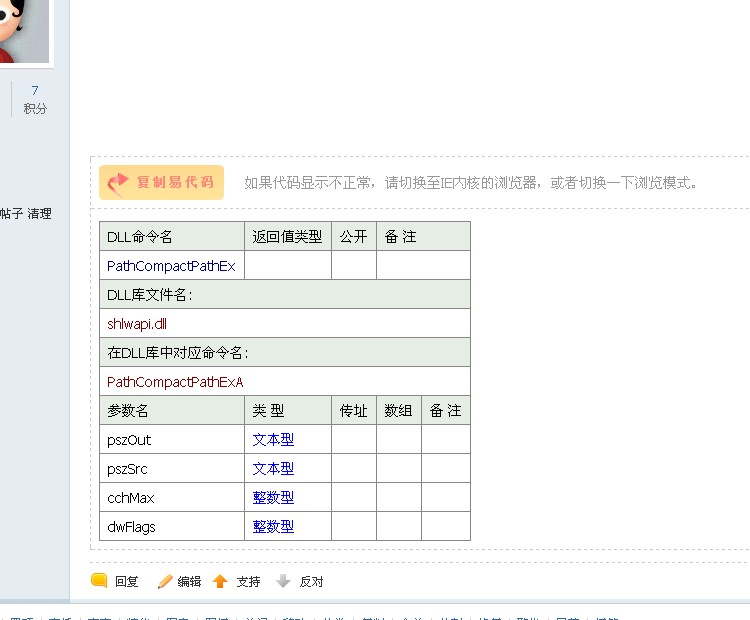Click the 参数名 header cell

[172, 410]
